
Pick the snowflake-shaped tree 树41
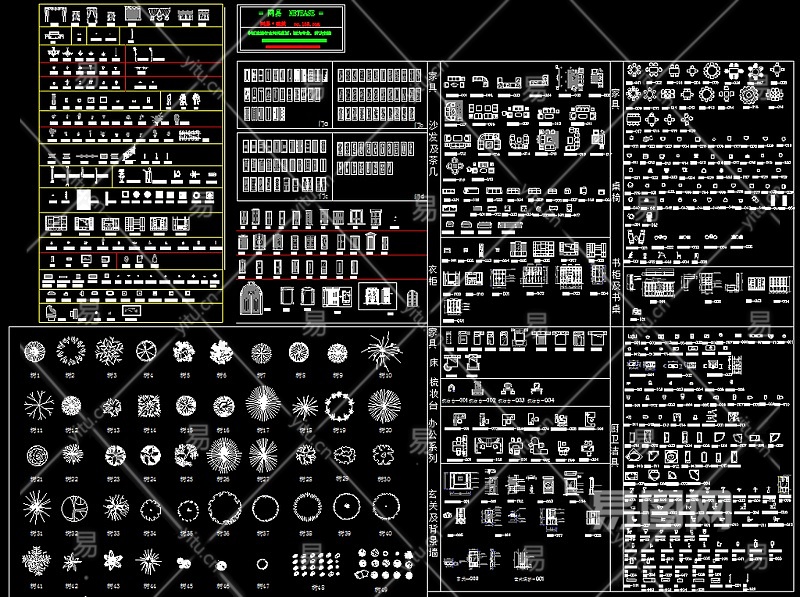(36, 561)
